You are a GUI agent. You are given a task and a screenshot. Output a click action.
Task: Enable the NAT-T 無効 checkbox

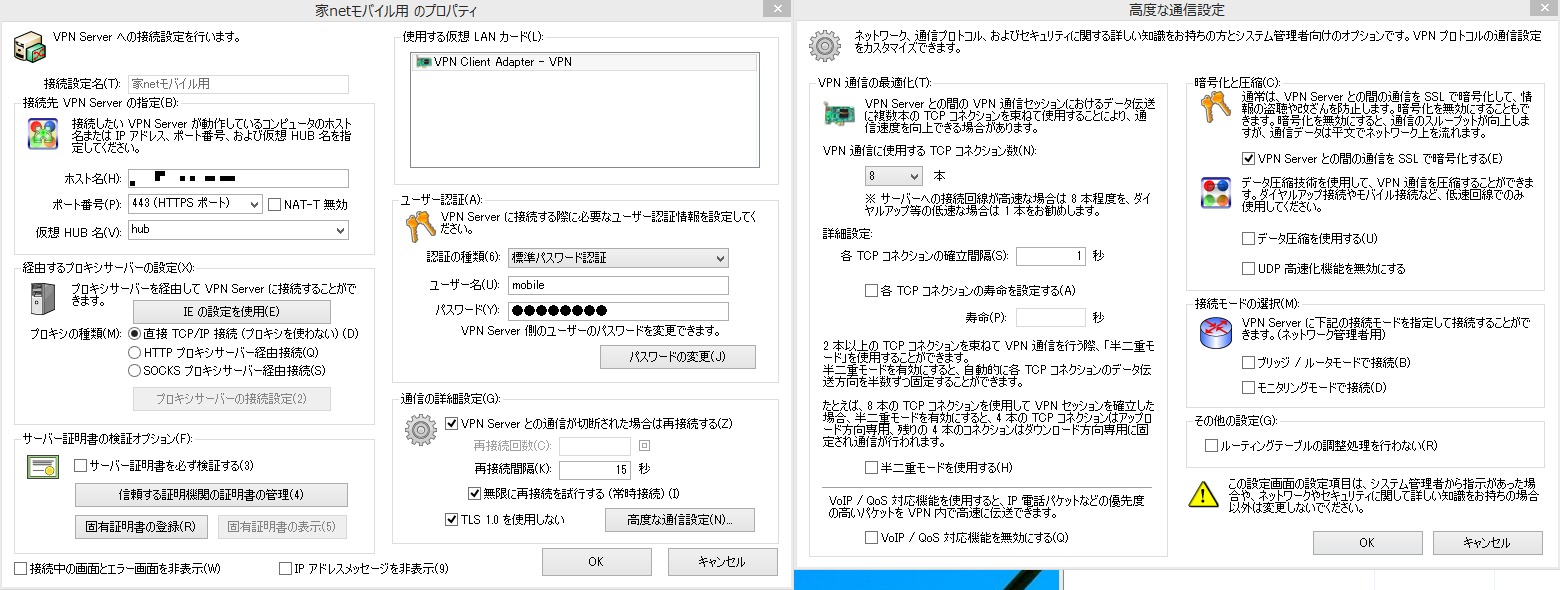click(x=276, y=204)
